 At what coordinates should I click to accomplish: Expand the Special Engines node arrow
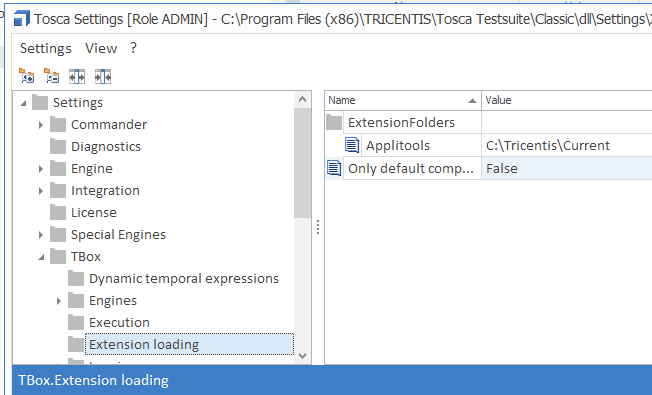point(40,235)
